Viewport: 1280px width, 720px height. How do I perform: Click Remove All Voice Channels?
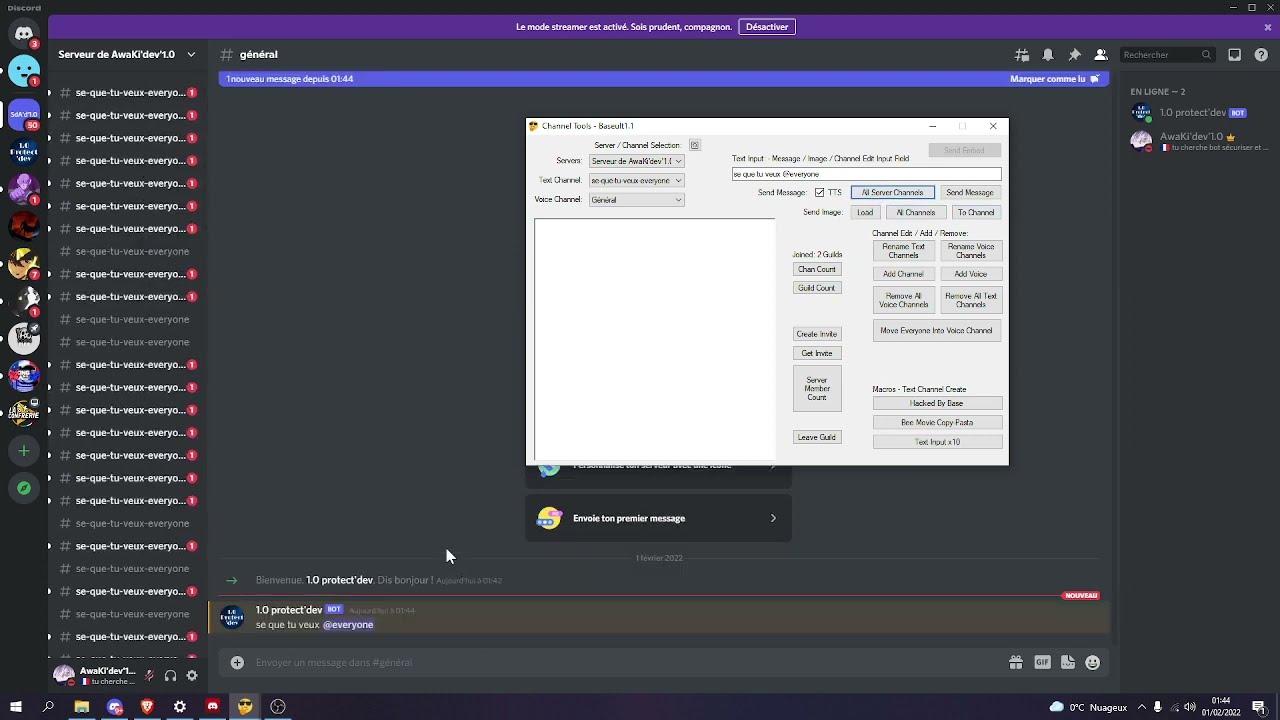[x=903, y=300]
